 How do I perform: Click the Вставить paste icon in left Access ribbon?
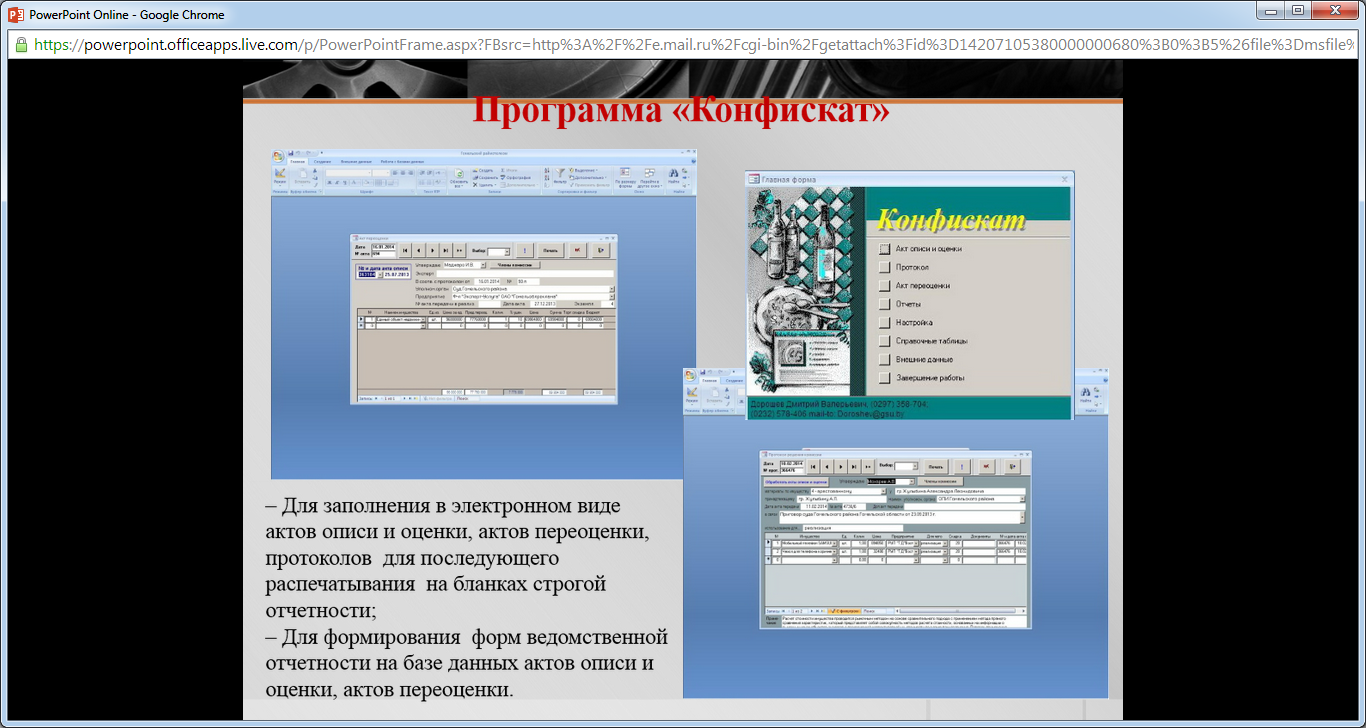click(x=302, y=172)
